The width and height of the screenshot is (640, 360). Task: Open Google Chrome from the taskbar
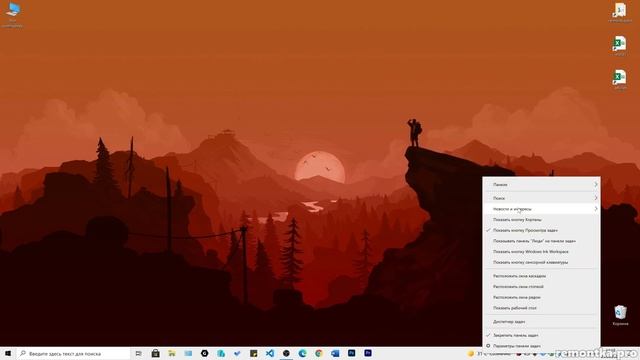click(319, 353)
